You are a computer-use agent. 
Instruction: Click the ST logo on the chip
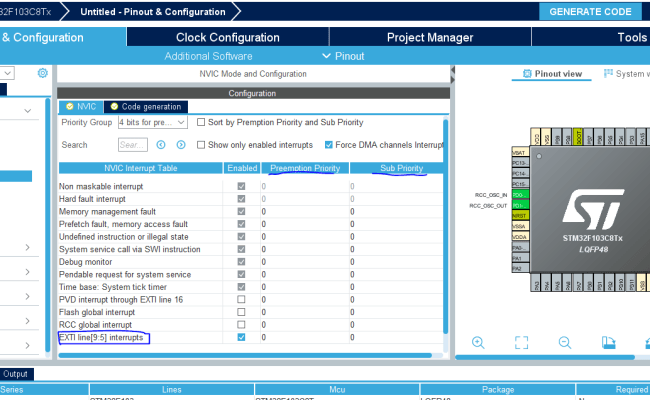593,209
